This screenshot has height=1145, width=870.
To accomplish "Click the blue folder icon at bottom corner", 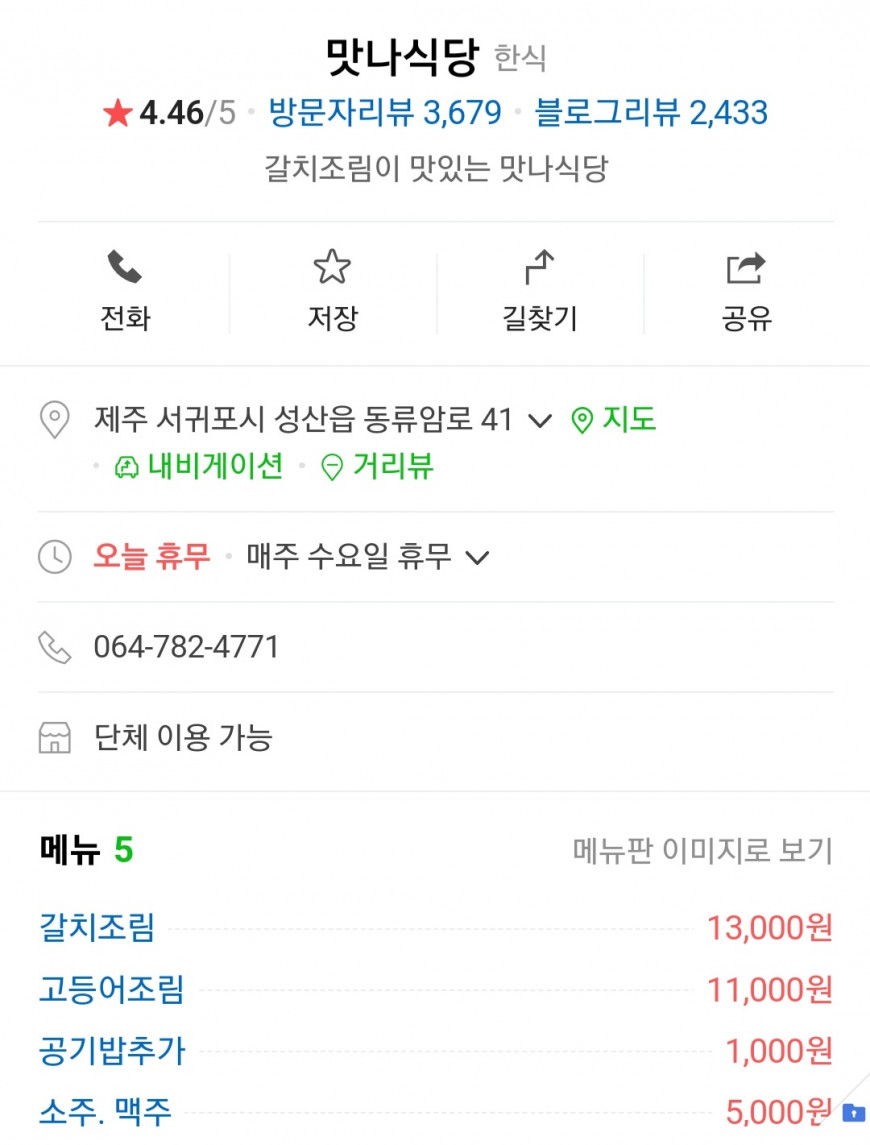I will point(853,1113).
